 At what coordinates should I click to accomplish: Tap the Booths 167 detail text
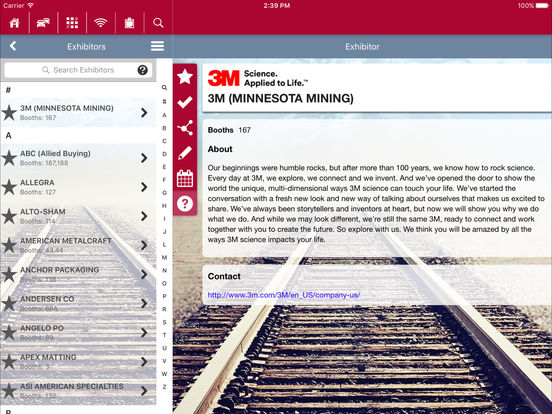[229, 130]
